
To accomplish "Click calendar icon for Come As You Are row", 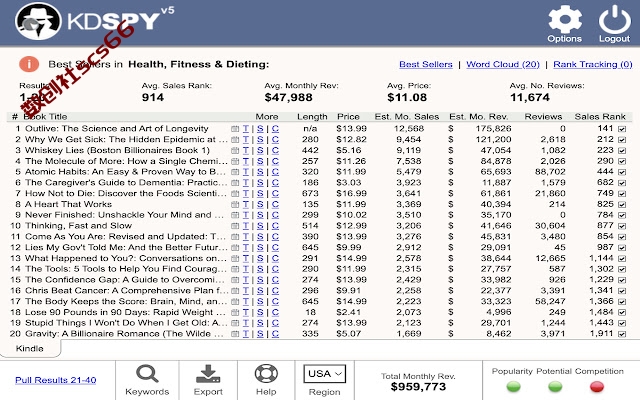I will coord(235,237).
